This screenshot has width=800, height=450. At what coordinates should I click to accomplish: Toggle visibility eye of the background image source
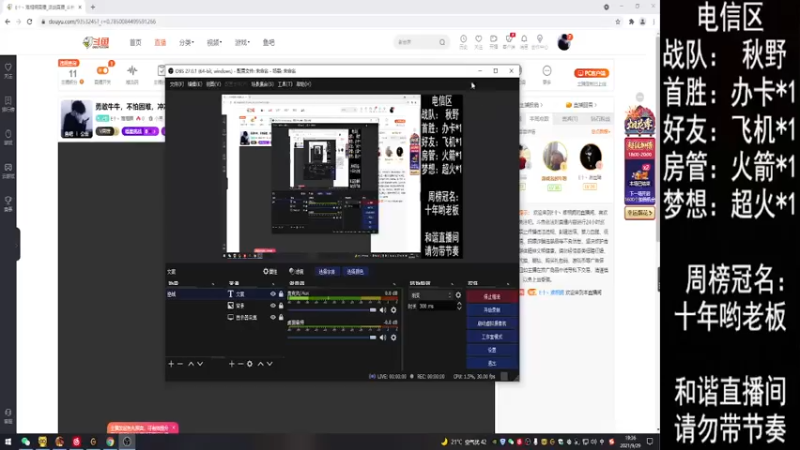click(273, 306)
